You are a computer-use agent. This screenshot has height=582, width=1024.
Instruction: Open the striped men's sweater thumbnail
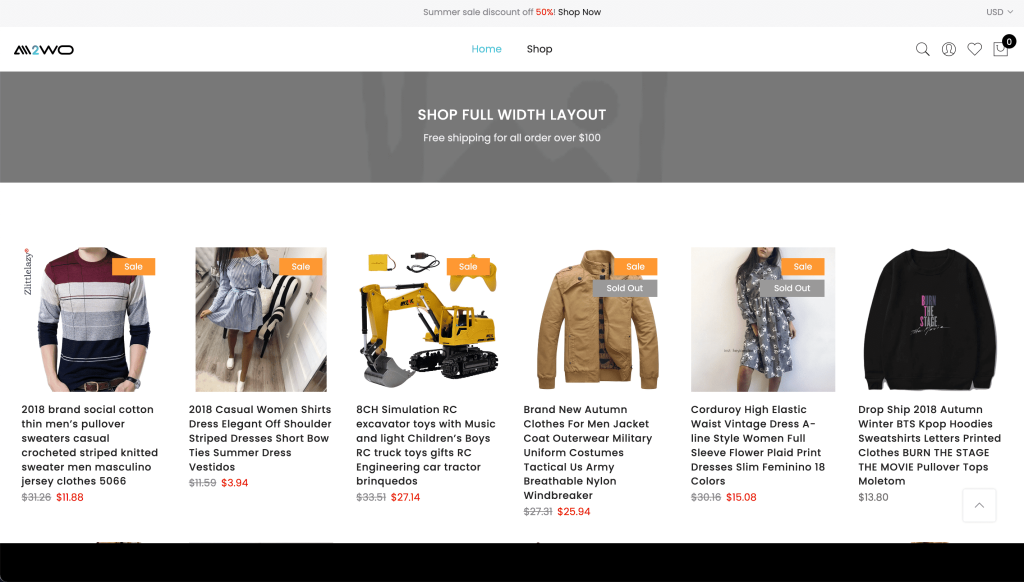93,319
